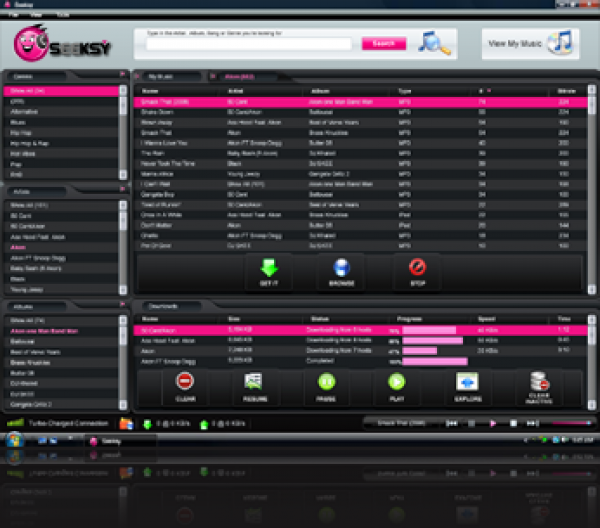Image resolution: width=600 pixels, height=528 pixels.
Task: Select Young Jeezy in the Artists list
Action: [61, 290]
